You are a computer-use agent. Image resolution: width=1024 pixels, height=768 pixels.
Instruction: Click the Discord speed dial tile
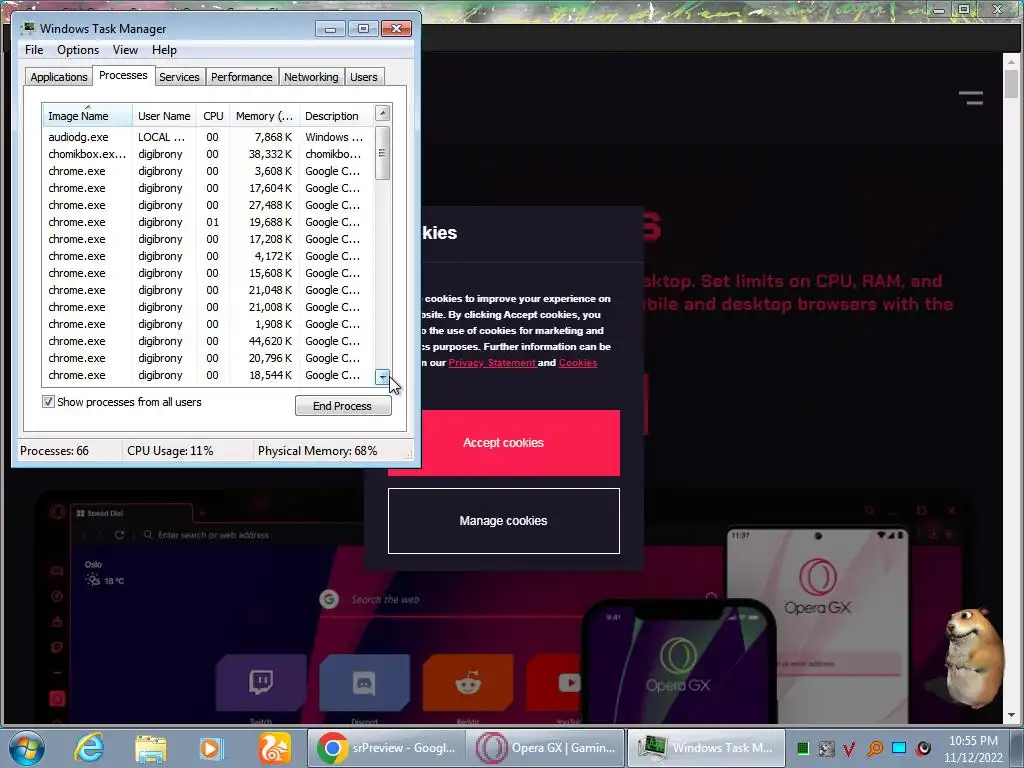point(364,683)
